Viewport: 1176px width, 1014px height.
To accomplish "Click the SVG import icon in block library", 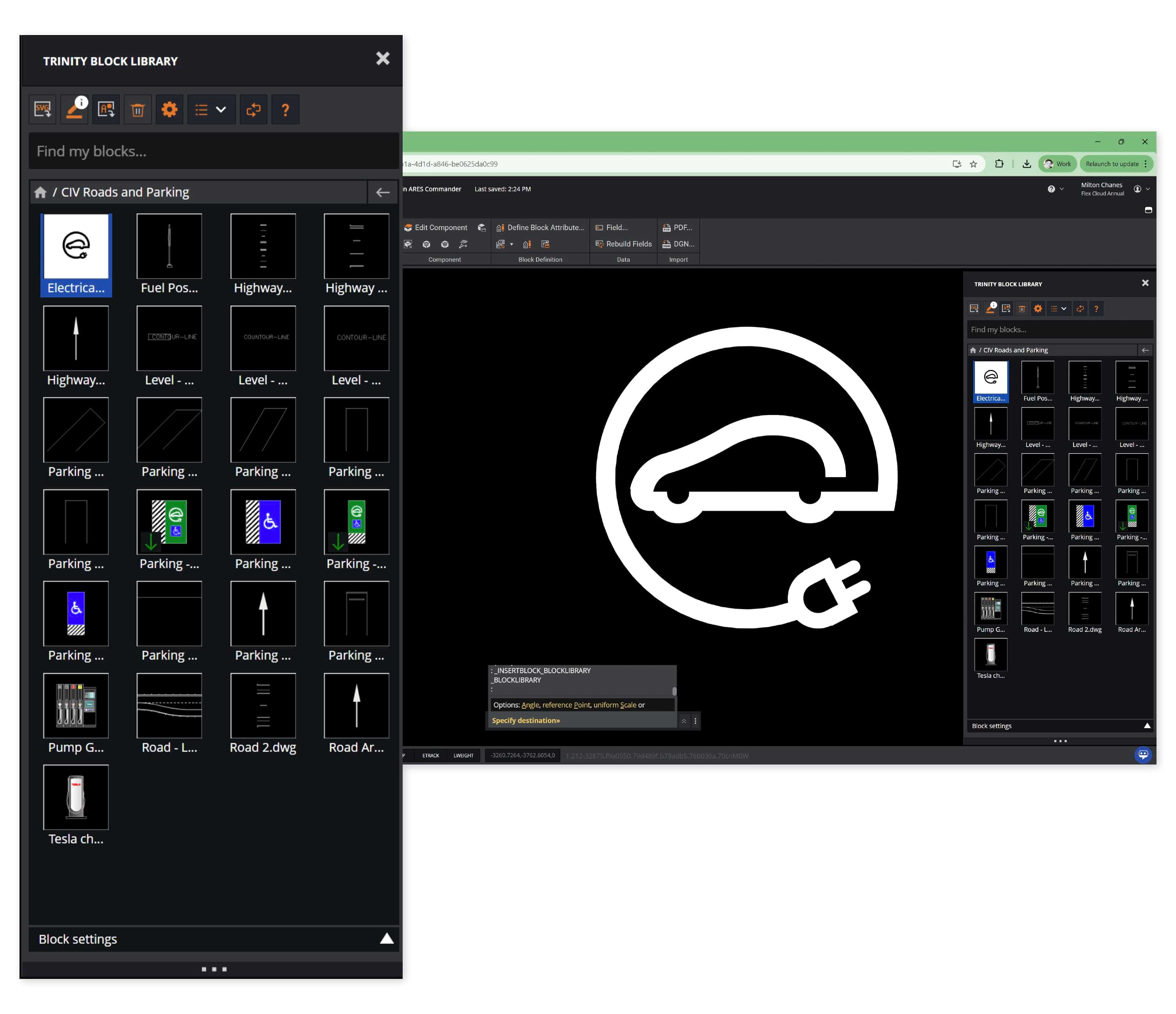I will point(43,110).
